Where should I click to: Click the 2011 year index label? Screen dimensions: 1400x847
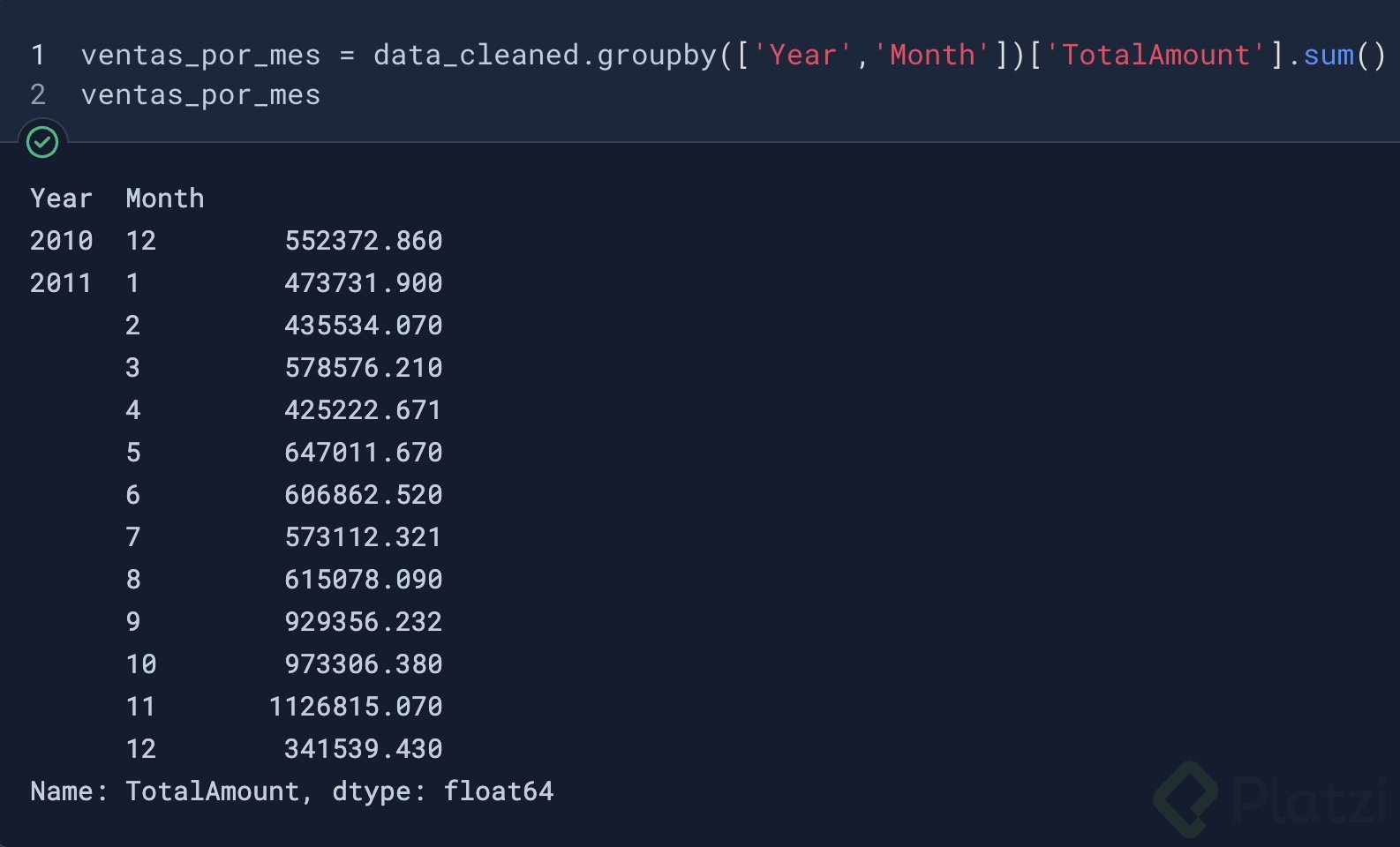(61, 283)
